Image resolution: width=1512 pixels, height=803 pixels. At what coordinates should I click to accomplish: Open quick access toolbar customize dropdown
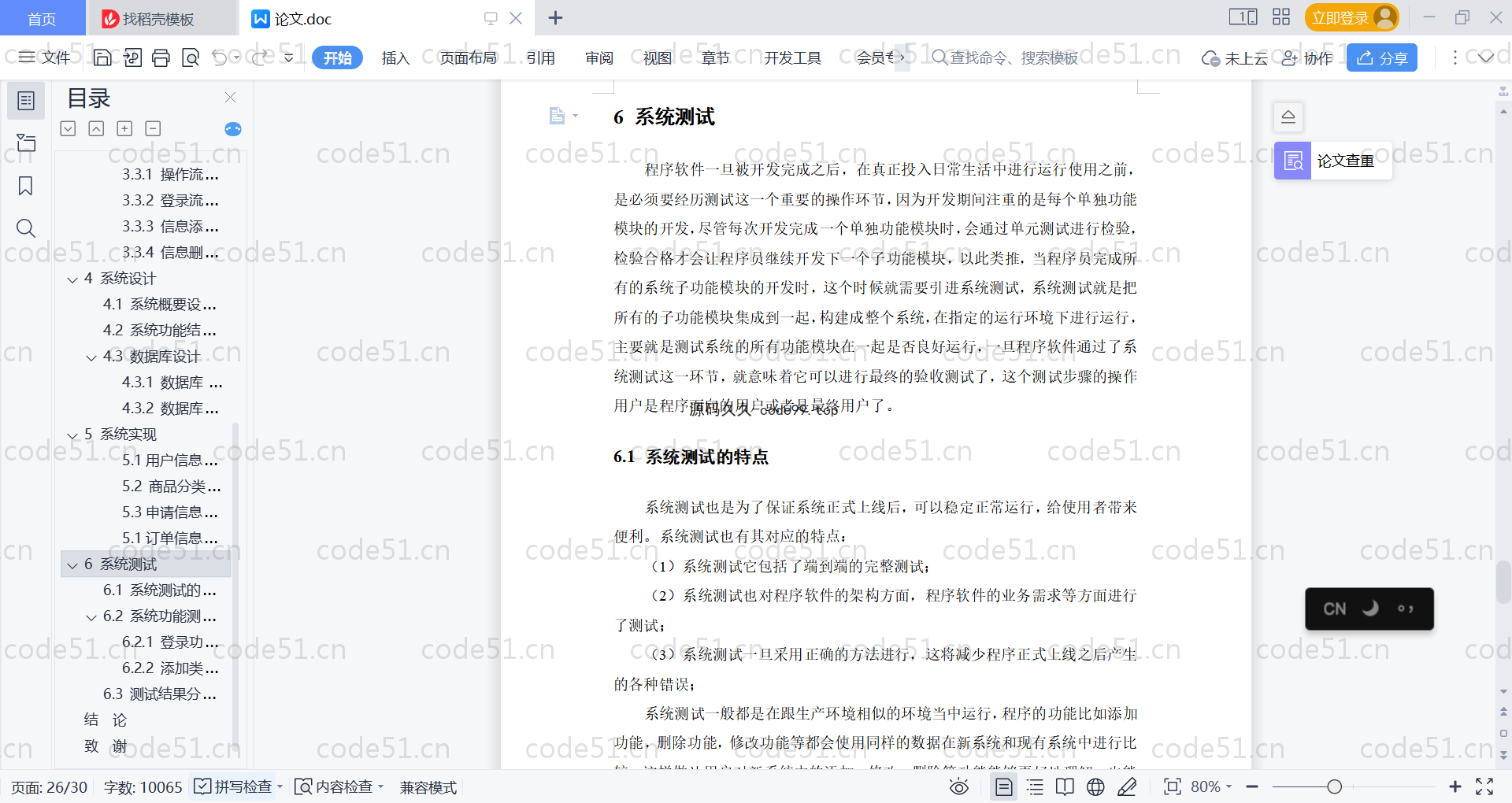pos(289,57)
